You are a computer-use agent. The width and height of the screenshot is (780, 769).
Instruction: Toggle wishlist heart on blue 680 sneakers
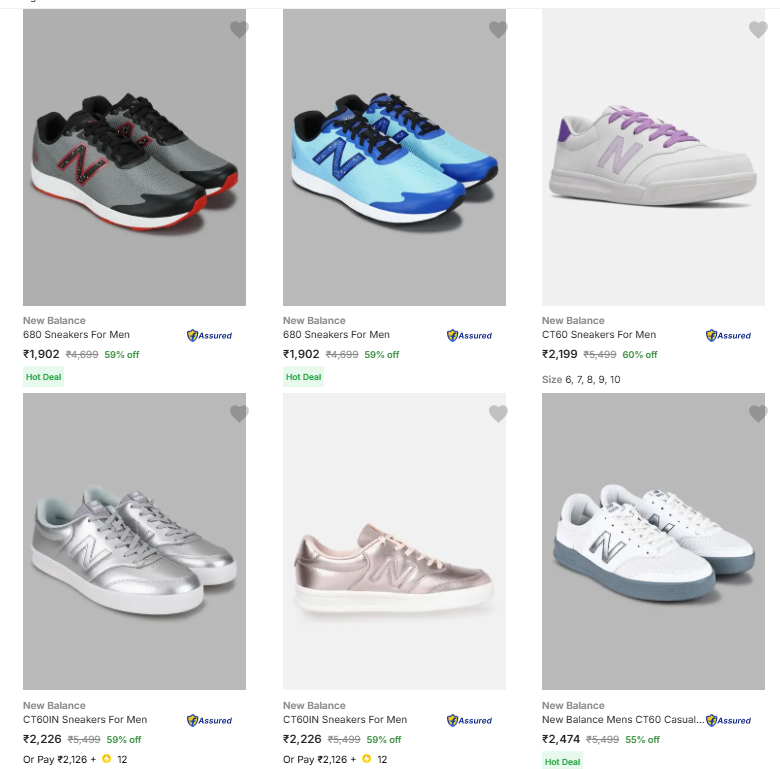pyautogui.click(x=498, y=30)
